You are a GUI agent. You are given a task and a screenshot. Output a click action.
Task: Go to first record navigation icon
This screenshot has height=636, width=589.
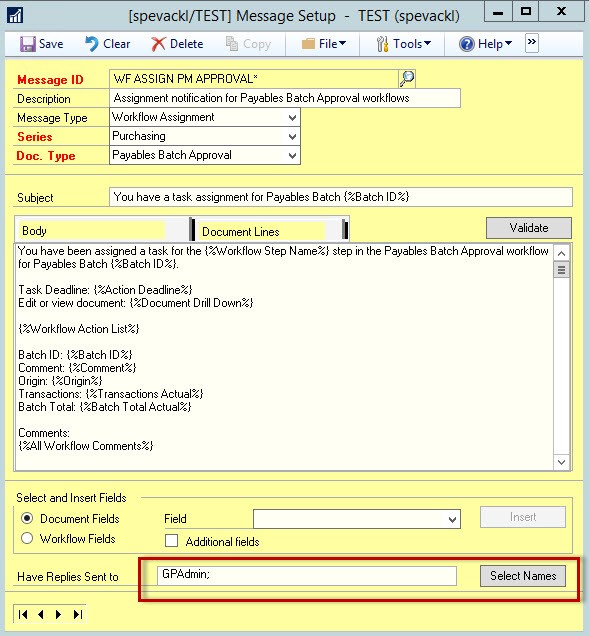click(23, 614)
